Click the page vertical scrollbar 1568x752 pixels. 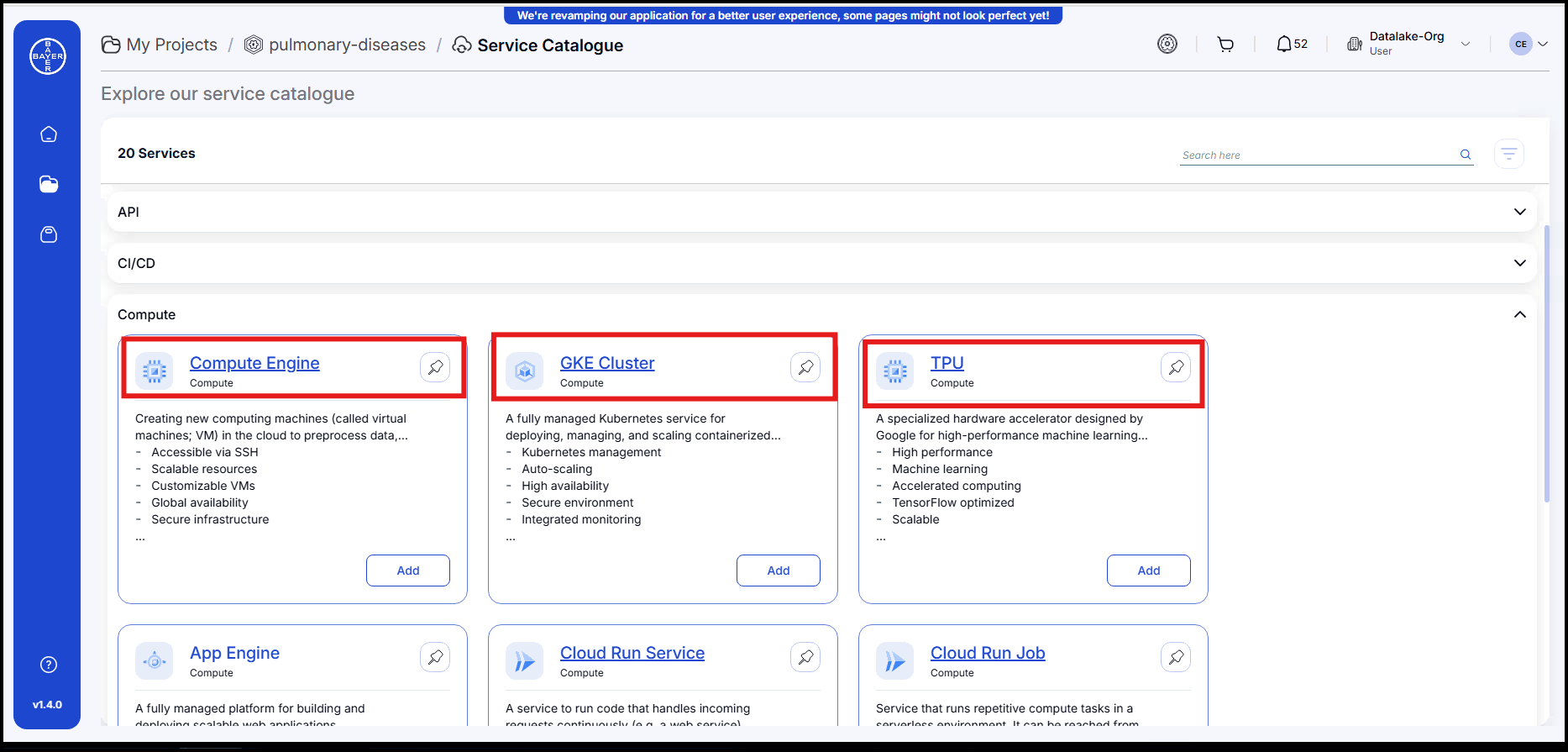coord(1547,364)
